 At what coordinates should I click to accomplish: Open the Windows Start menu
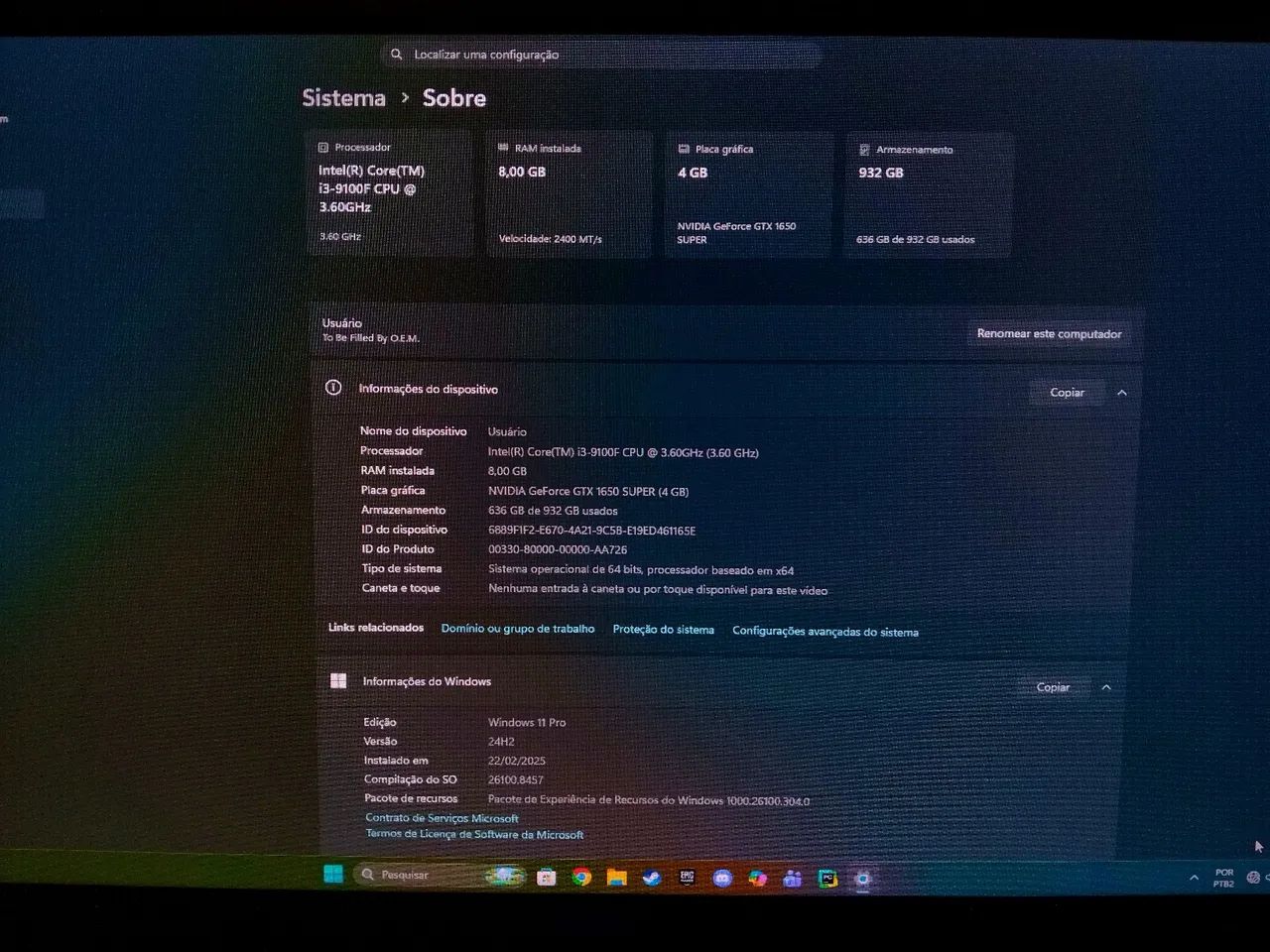(x=333, y=874)
